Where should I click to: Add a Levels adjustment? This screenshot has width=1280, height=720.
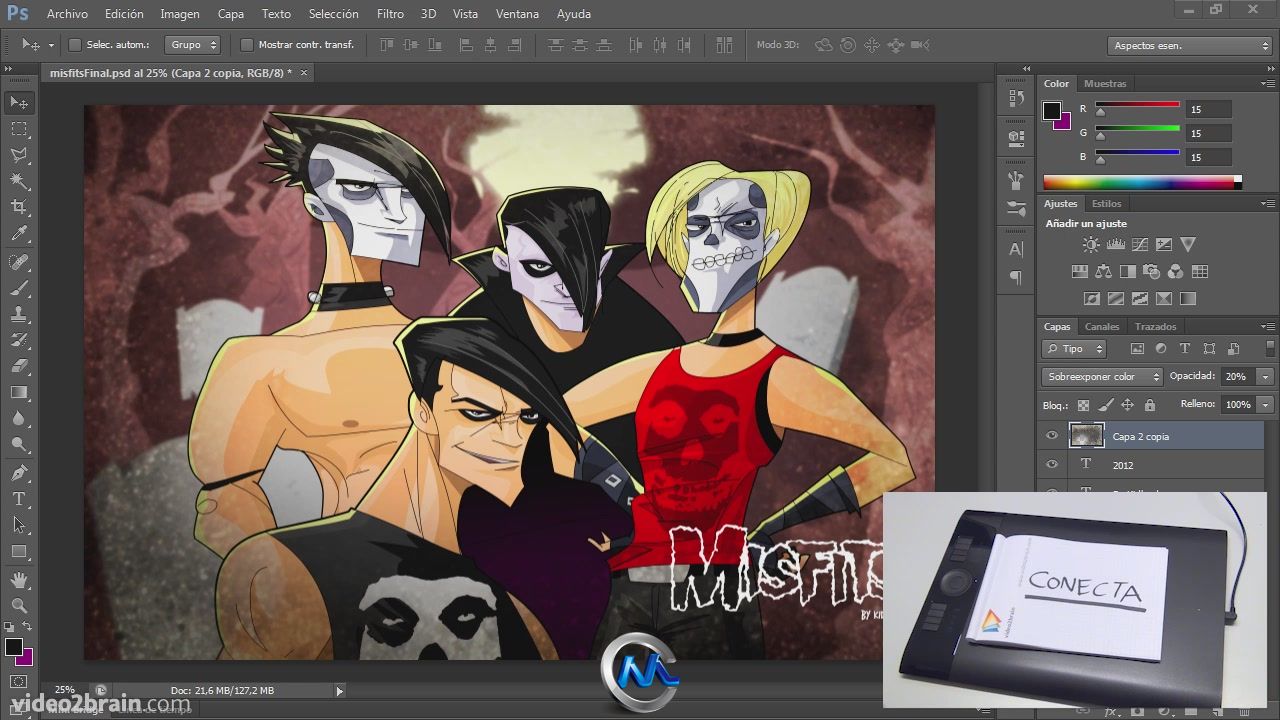point(1116,244)
